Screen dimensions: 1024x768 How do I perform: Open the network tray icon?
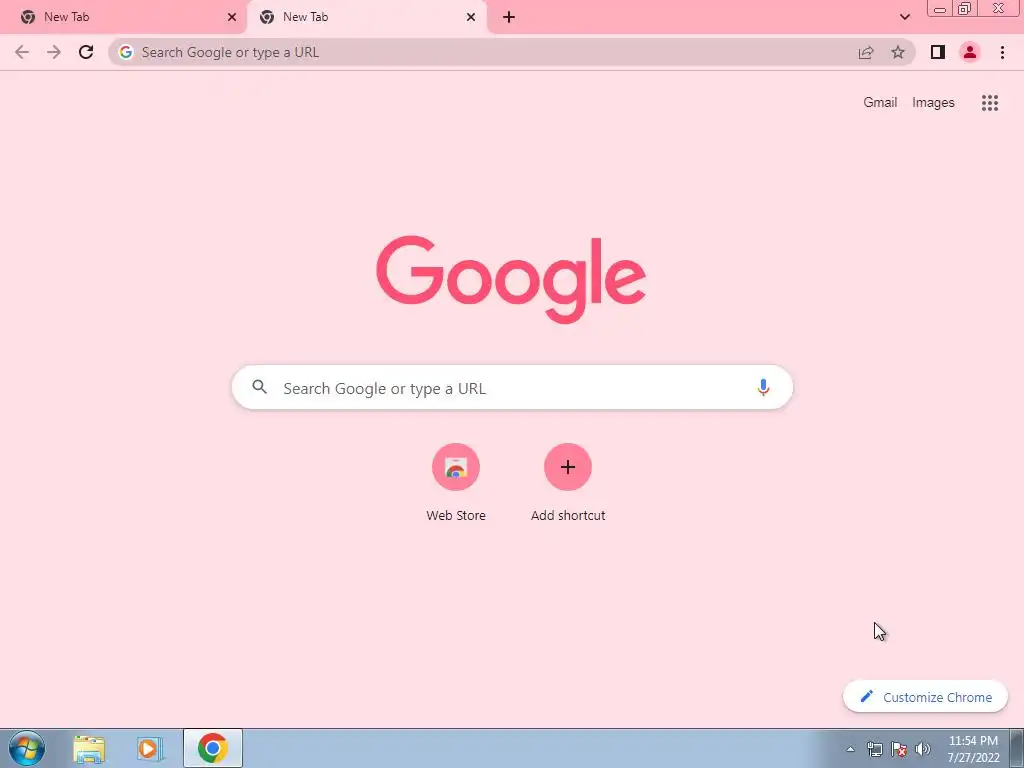[x=874, y=749]
